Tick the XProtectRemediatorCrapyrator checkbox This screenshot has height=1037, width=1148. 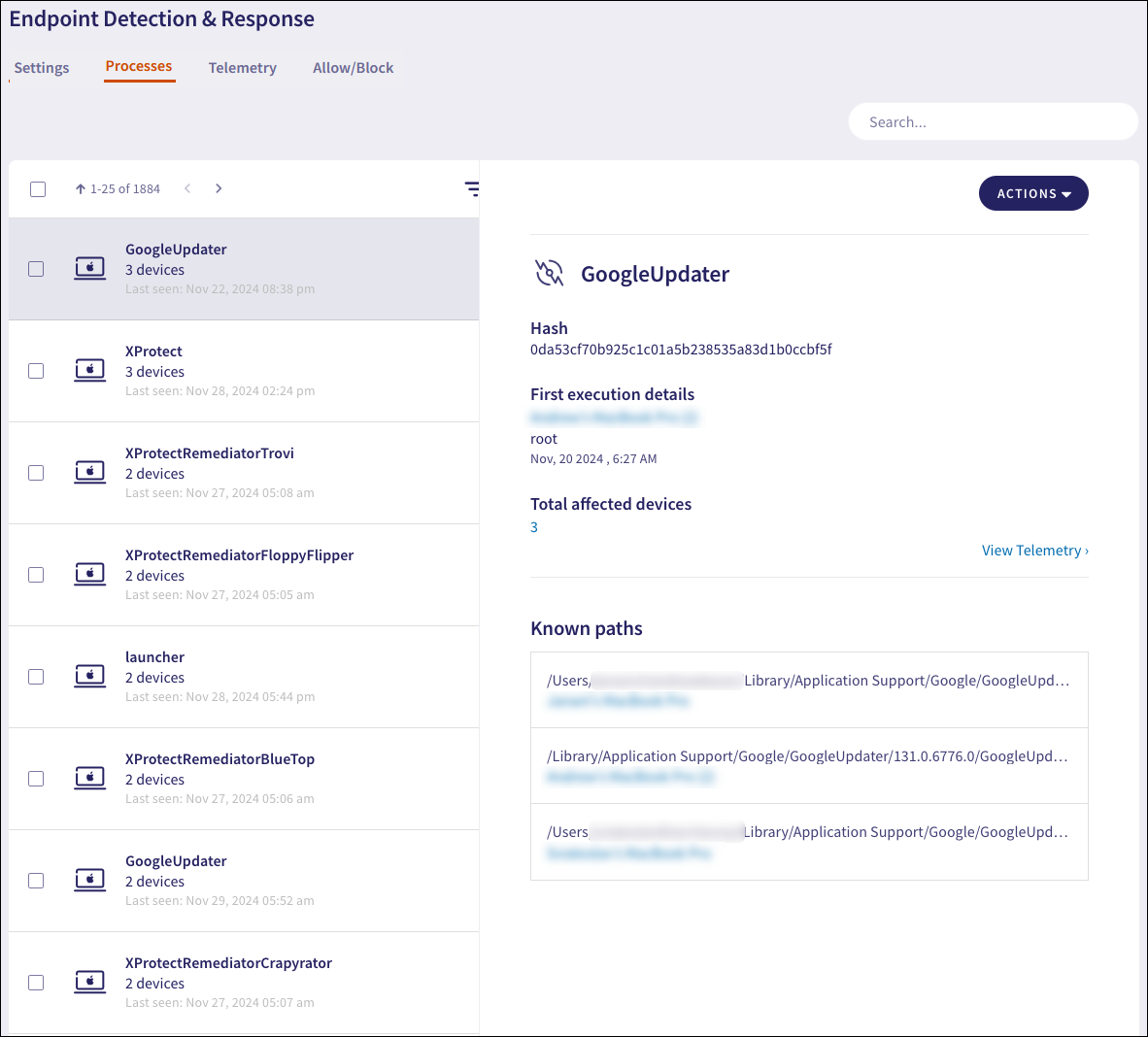click(x=36, y=983)
